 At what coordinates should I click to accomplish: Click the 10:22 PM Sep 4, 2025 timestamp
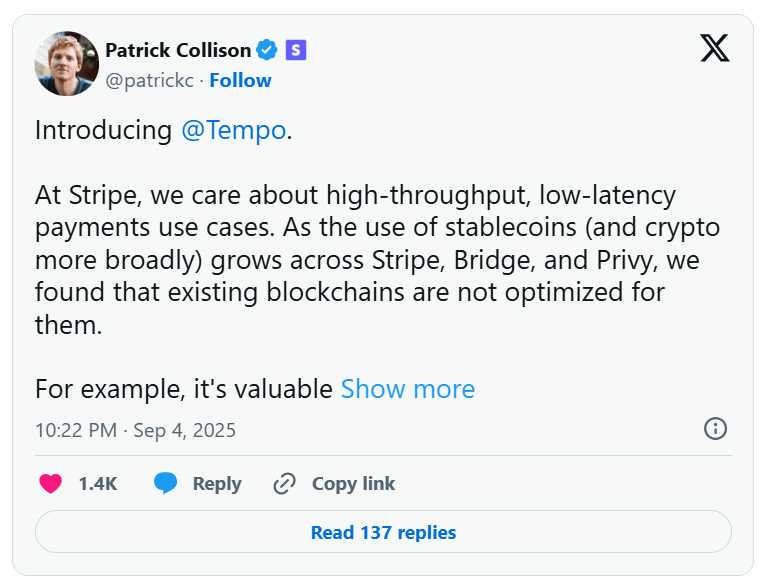coord(135,430)
